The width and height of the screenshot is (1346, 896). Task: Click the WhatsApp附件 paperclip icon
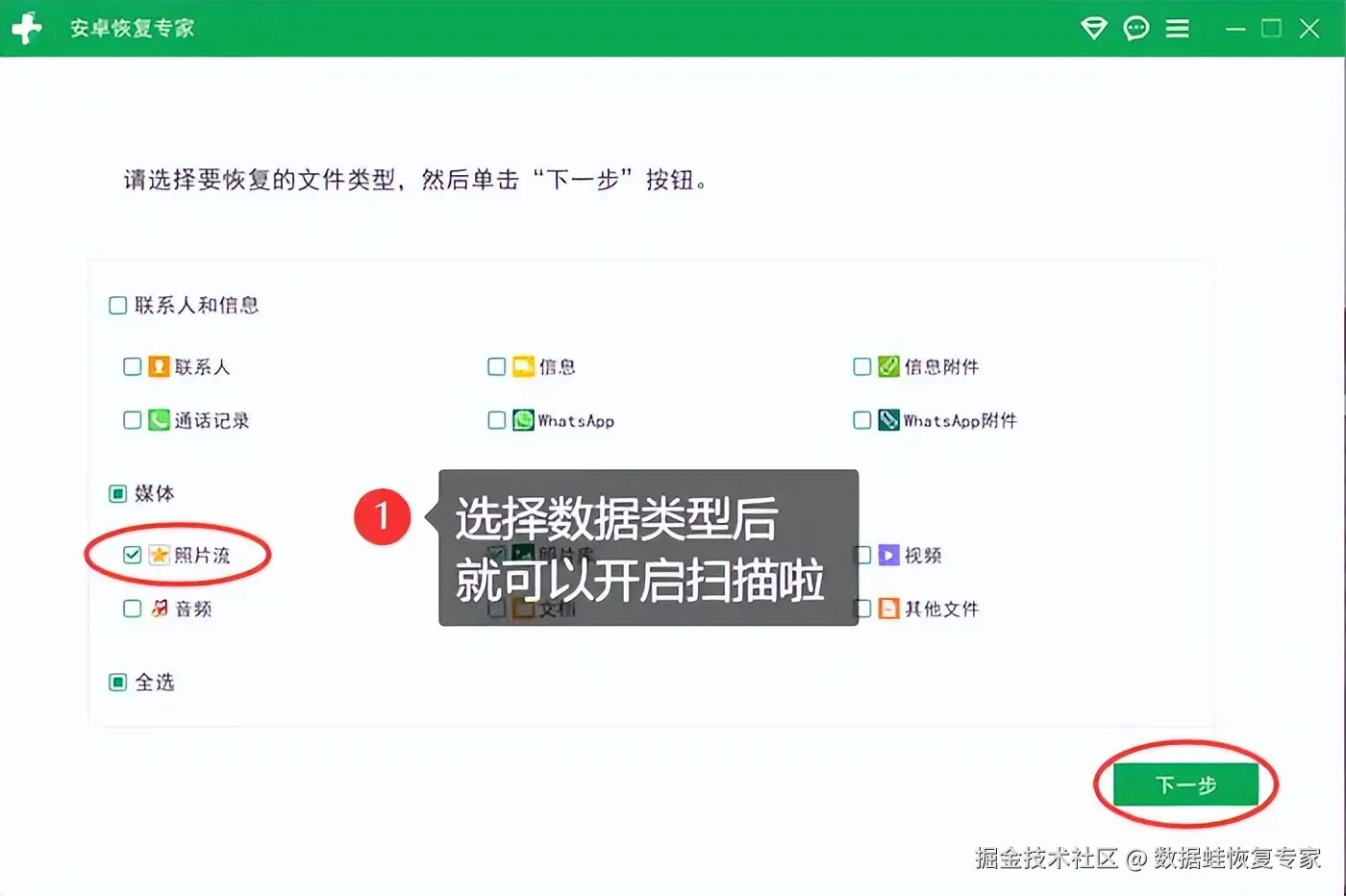(x=888, y=420)
